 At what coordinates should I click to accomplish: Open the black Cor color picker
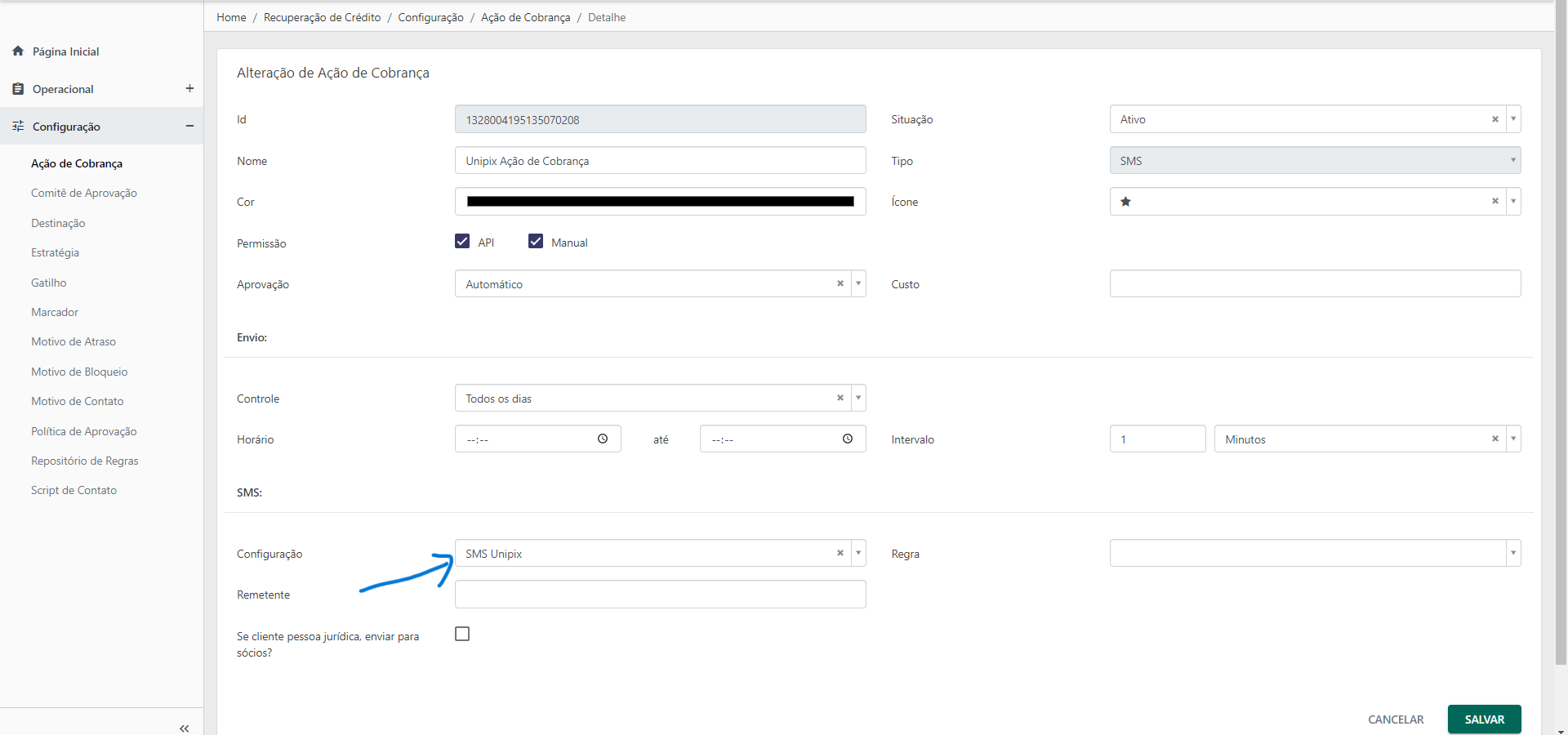pyautogui.click(x=660, y=202)
